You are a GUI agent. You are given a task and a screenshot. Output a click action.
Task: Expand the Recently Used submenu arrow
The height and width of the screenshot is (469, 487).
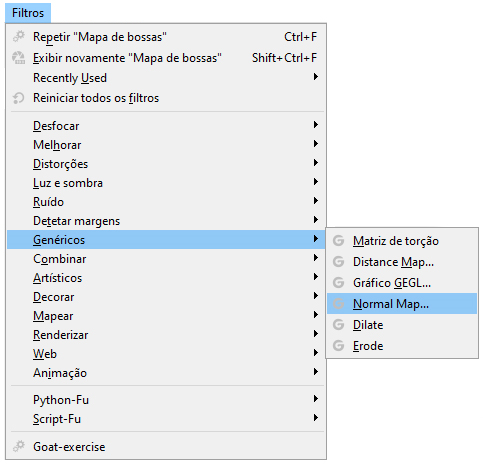tap(315, 77)
